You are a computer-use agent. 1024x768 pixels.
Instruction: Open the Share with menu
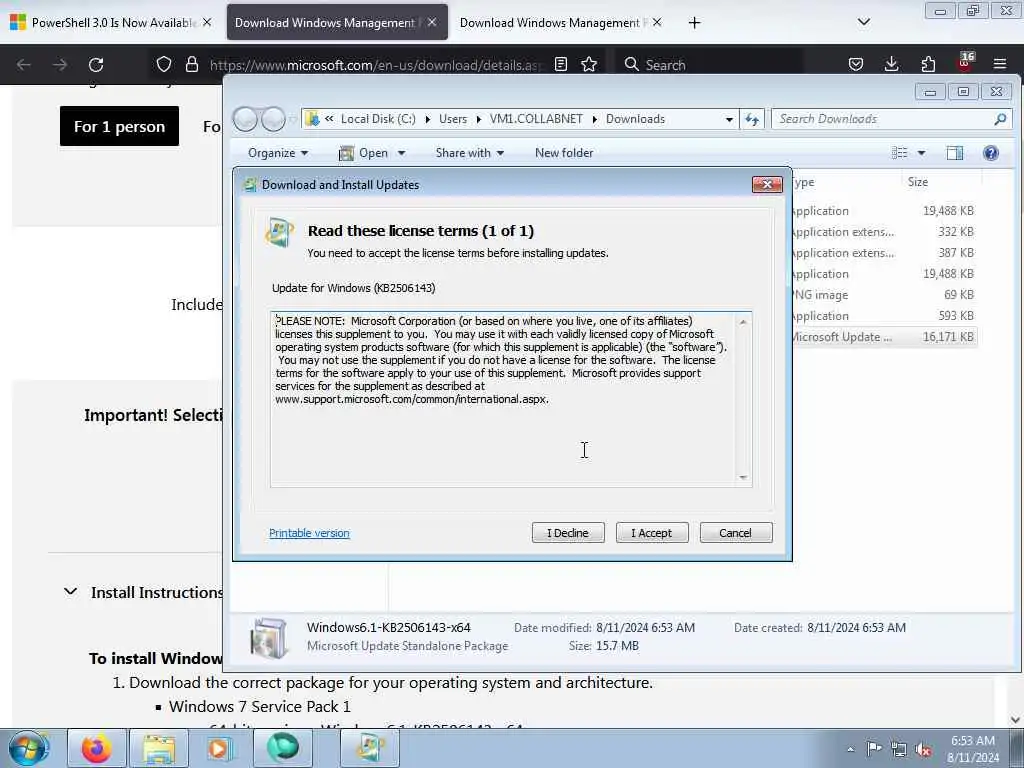469,153
